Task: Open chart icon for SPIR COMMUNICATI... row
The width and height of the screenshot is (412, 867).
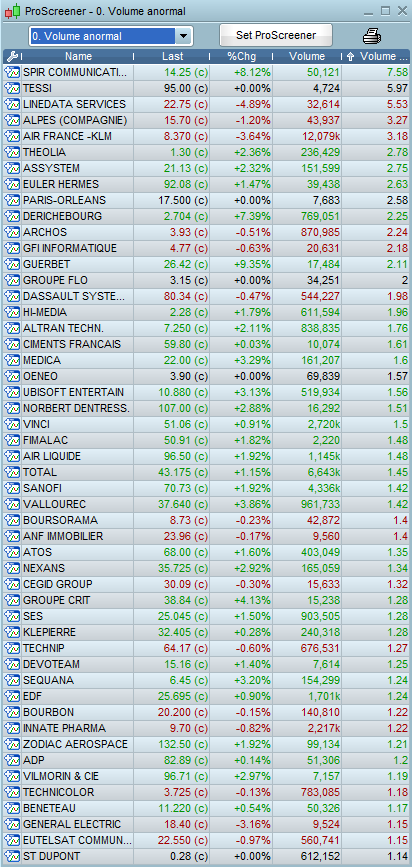Action: [12, 72]
